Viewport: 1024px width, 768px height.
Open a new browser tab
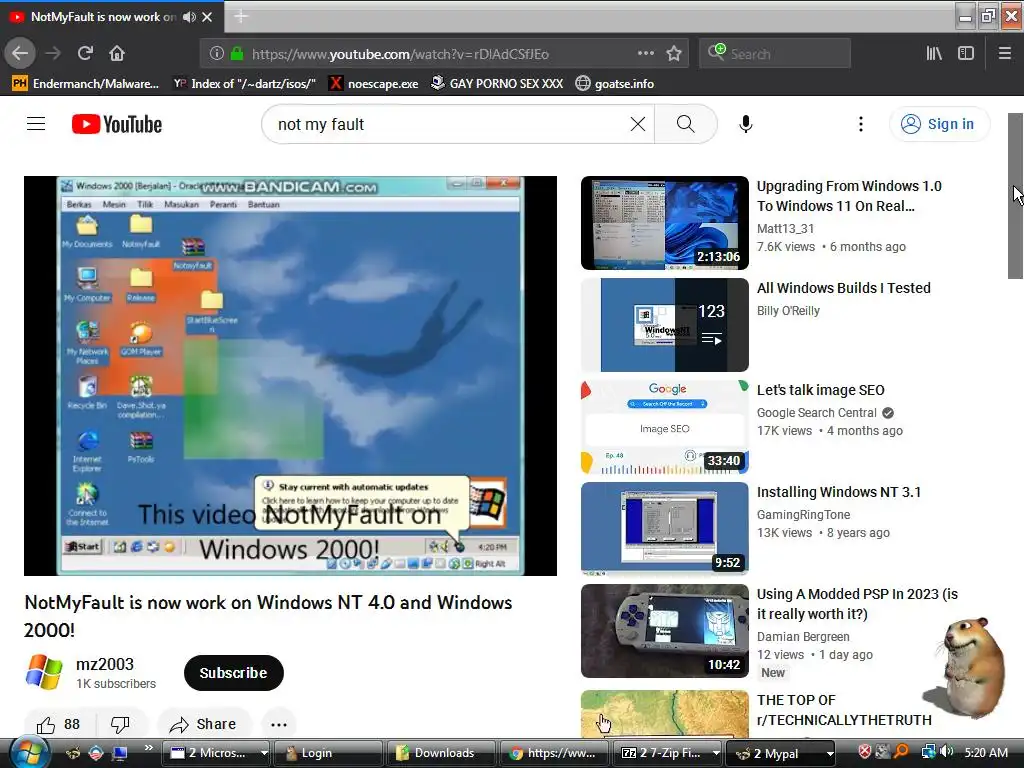[240, 16]
